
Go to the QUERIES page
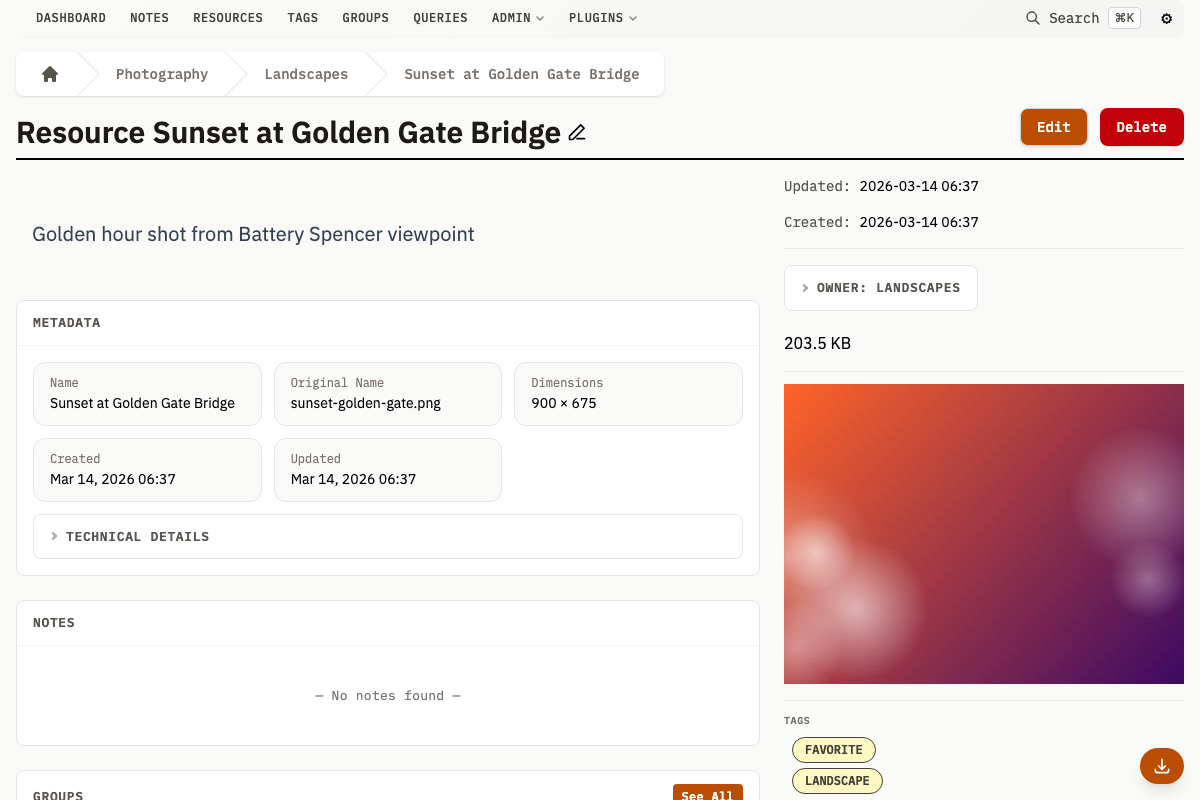click(x=440, y=17)
